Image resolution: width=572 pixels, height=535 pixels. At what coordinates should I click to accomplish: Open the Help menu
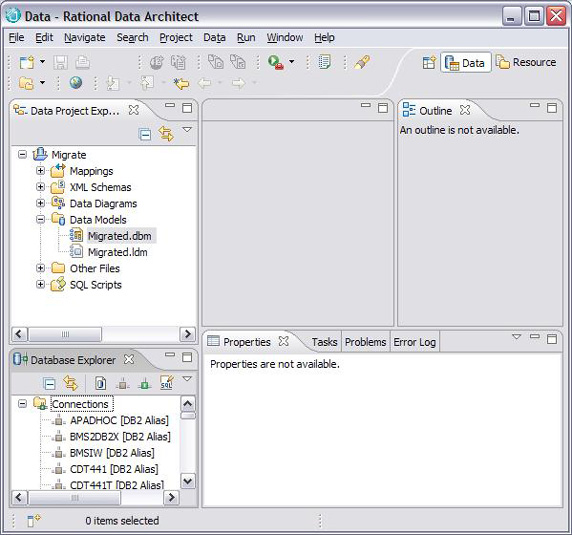324,38
